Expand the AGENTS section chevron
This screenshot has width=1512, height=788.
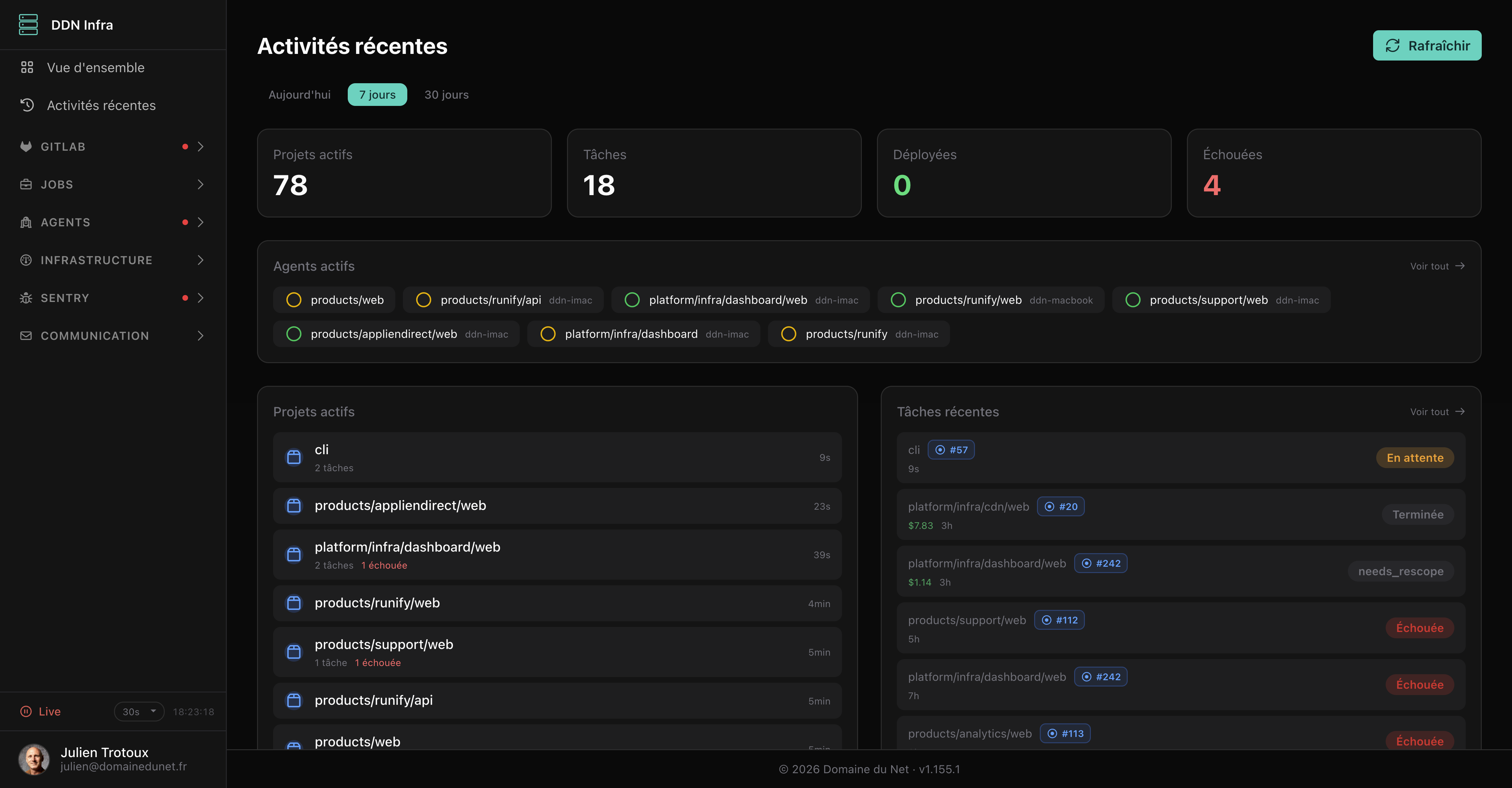click(200, 222)
